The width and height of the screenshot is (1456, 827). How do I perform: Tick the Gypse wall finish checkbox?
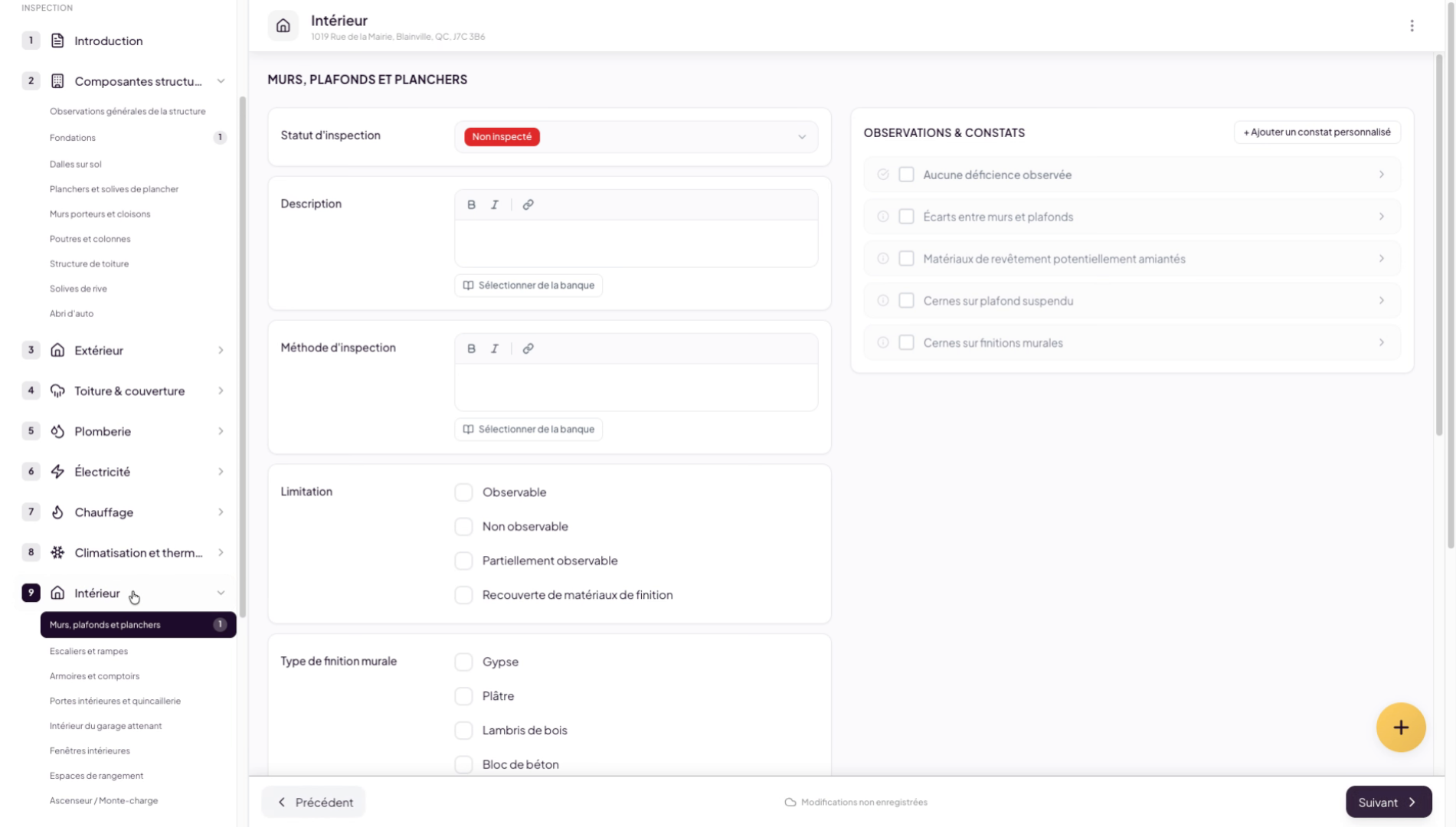coord(463,662)
